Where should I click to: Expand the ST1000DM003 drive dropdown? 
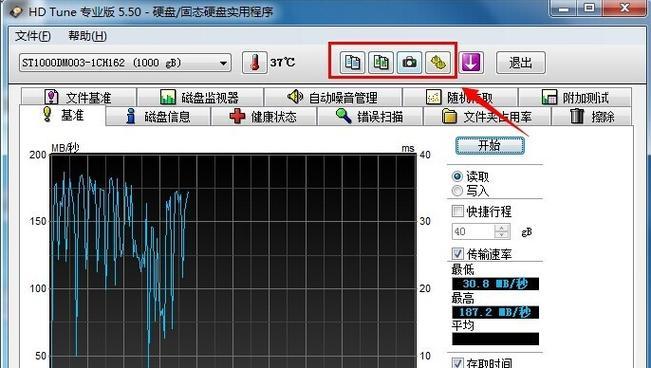pyautogui.click(x=223, y=63)
